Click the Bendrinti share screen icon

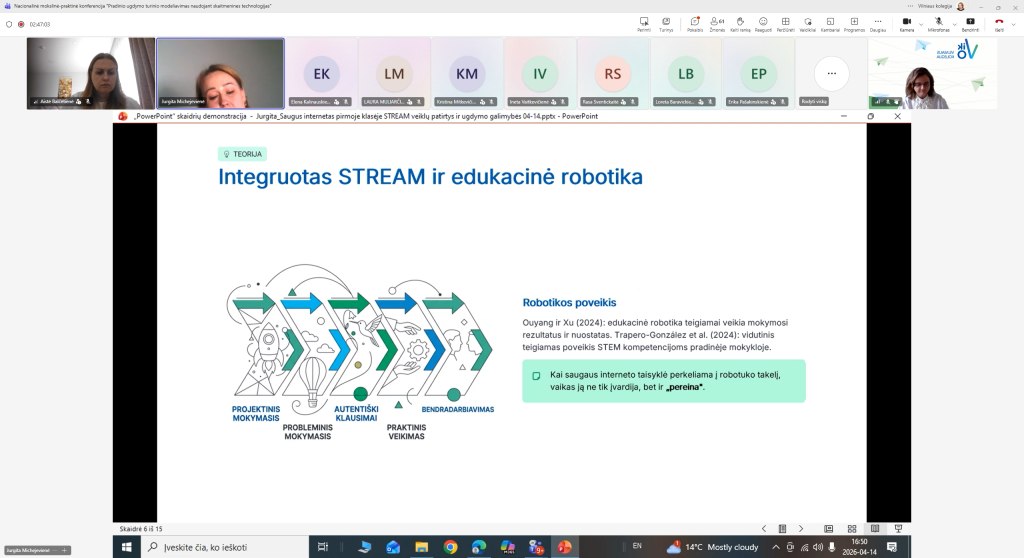coord(969,22)
